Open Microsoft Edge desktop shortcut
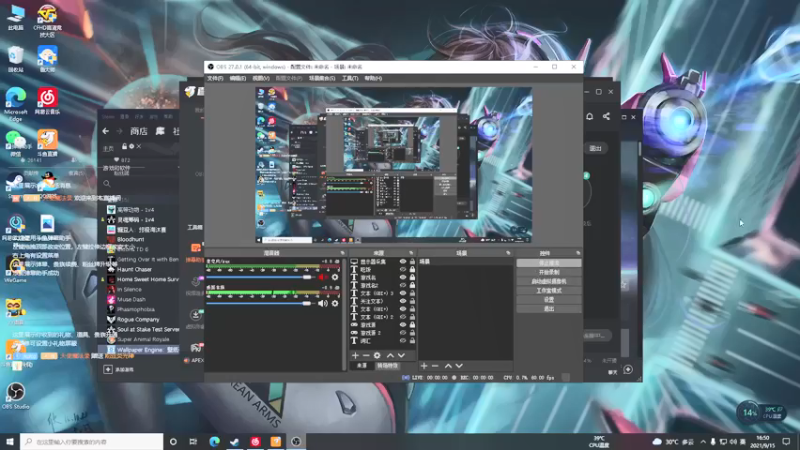 click(16, 105)
